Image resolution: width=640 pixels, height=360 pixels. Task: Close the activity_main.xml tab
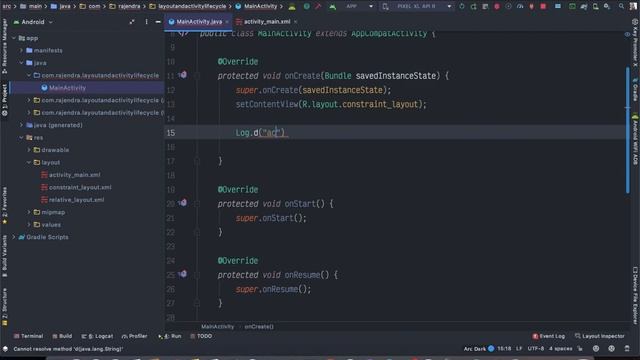(296, 22)
